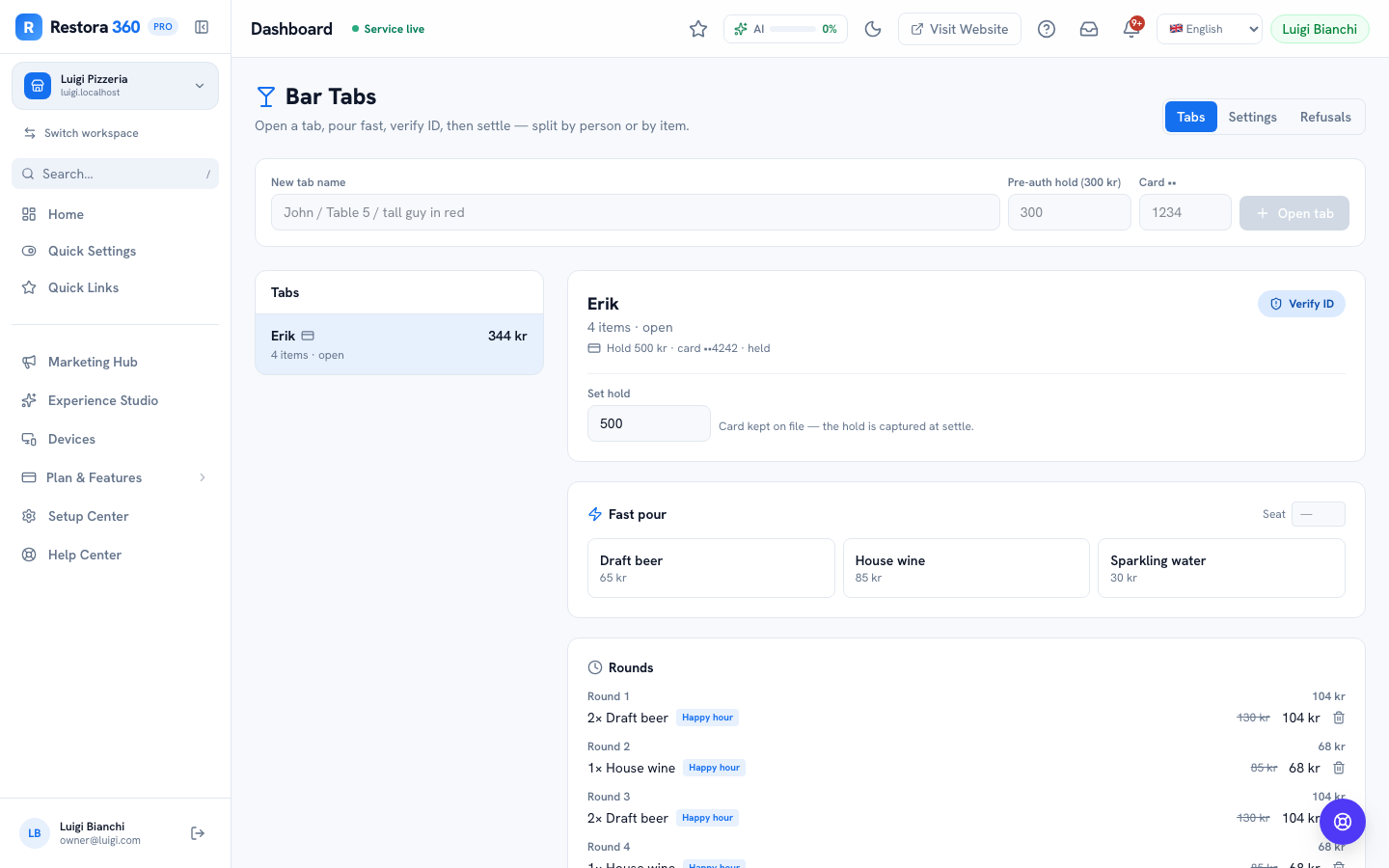Click the Visit Website button
The image size is (1389, 868).
(x=960, y=29)
